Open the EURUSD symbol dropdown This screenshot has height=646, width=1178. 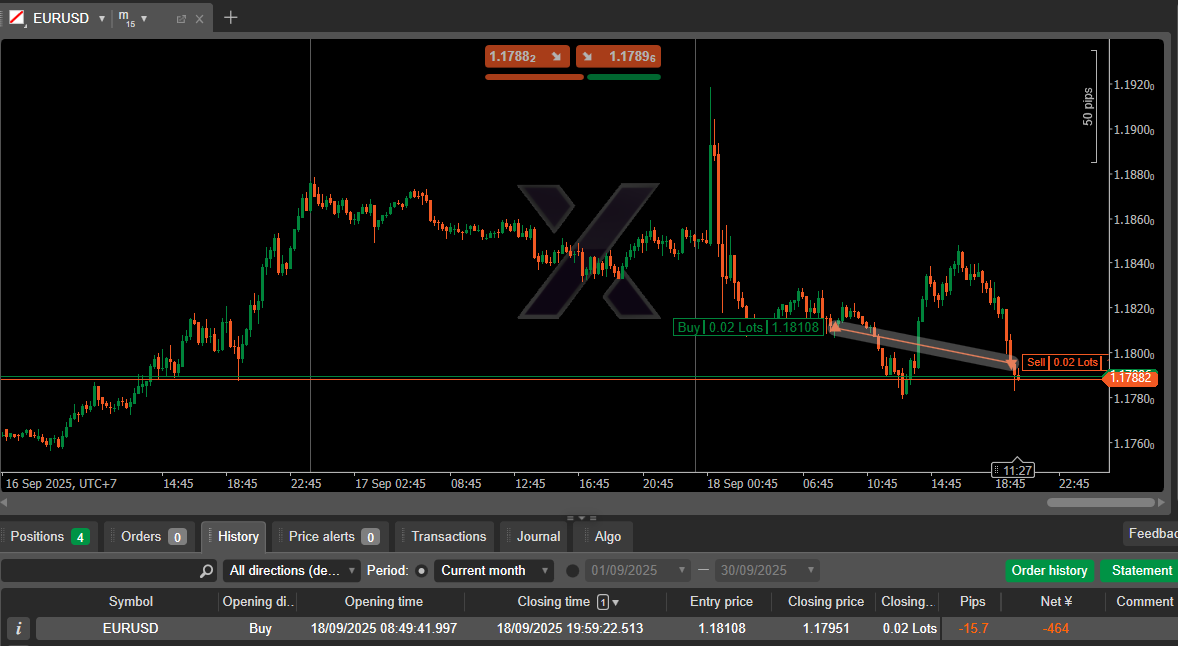tap(101, 19)
